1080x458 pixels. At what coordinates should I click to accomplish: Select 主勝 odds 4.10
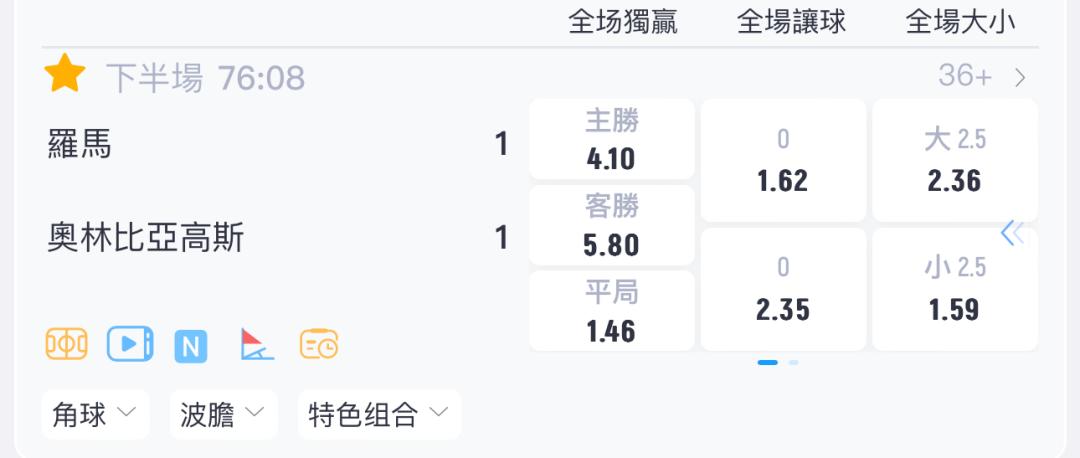click(612, 139)
